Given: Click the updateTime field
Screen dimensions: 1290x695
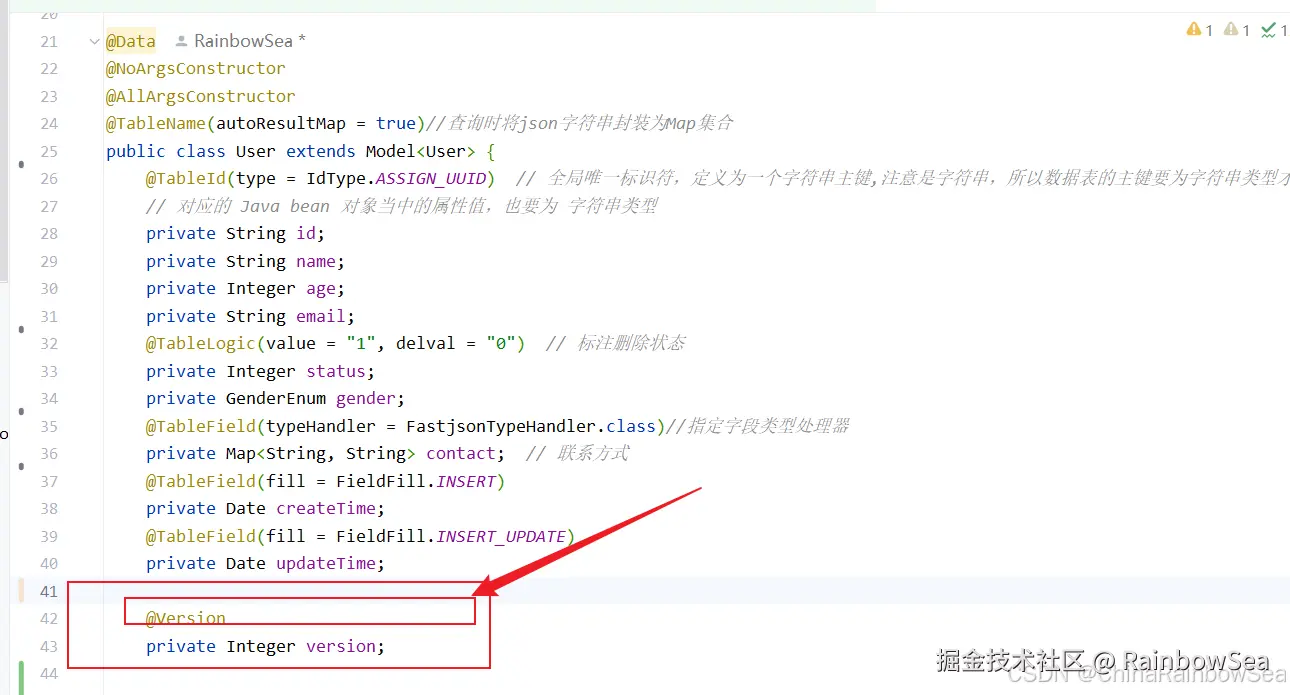Looking at the screenshot, I should point(326,563).
